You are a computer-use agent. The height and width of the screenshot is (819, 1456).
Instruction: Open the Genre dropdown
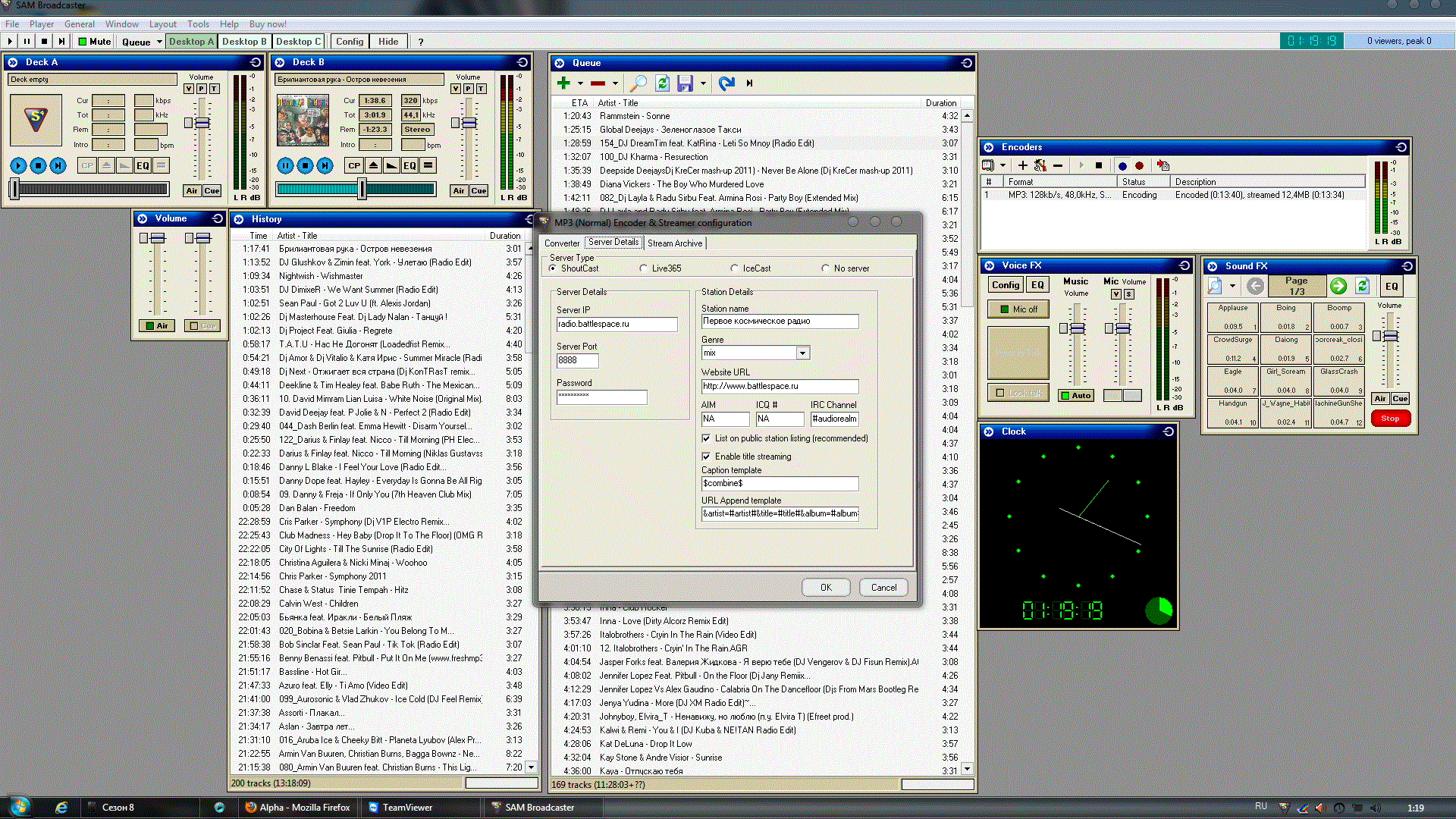[802, 353]
